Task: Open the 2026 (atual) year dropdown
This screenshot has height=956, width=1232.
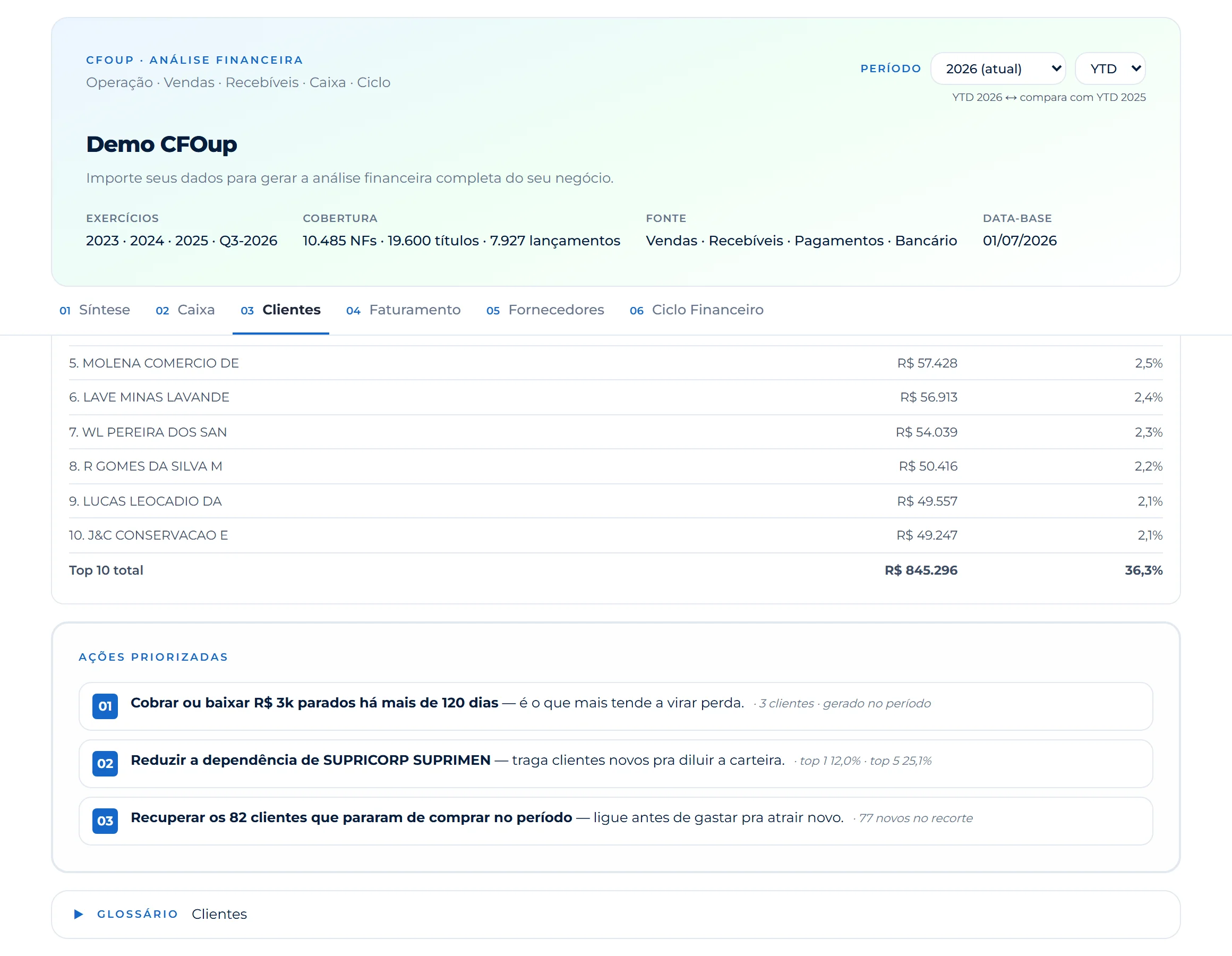Action: pyautogui.click(x=997, y=69)
